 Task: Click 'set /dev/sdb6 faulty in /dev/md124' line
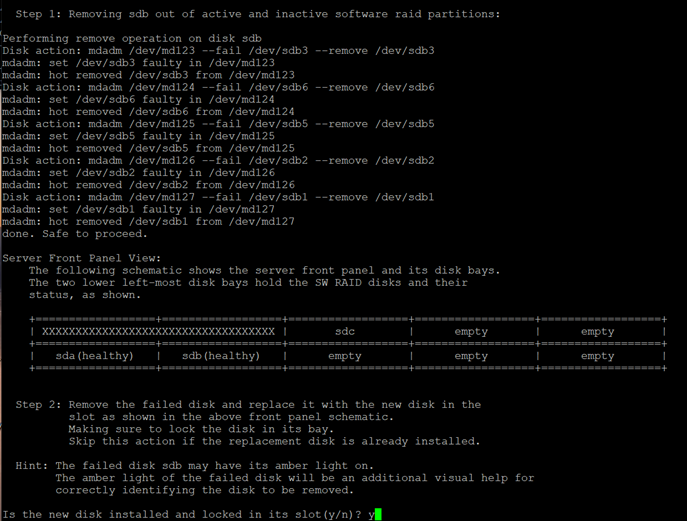pos(138,99)
